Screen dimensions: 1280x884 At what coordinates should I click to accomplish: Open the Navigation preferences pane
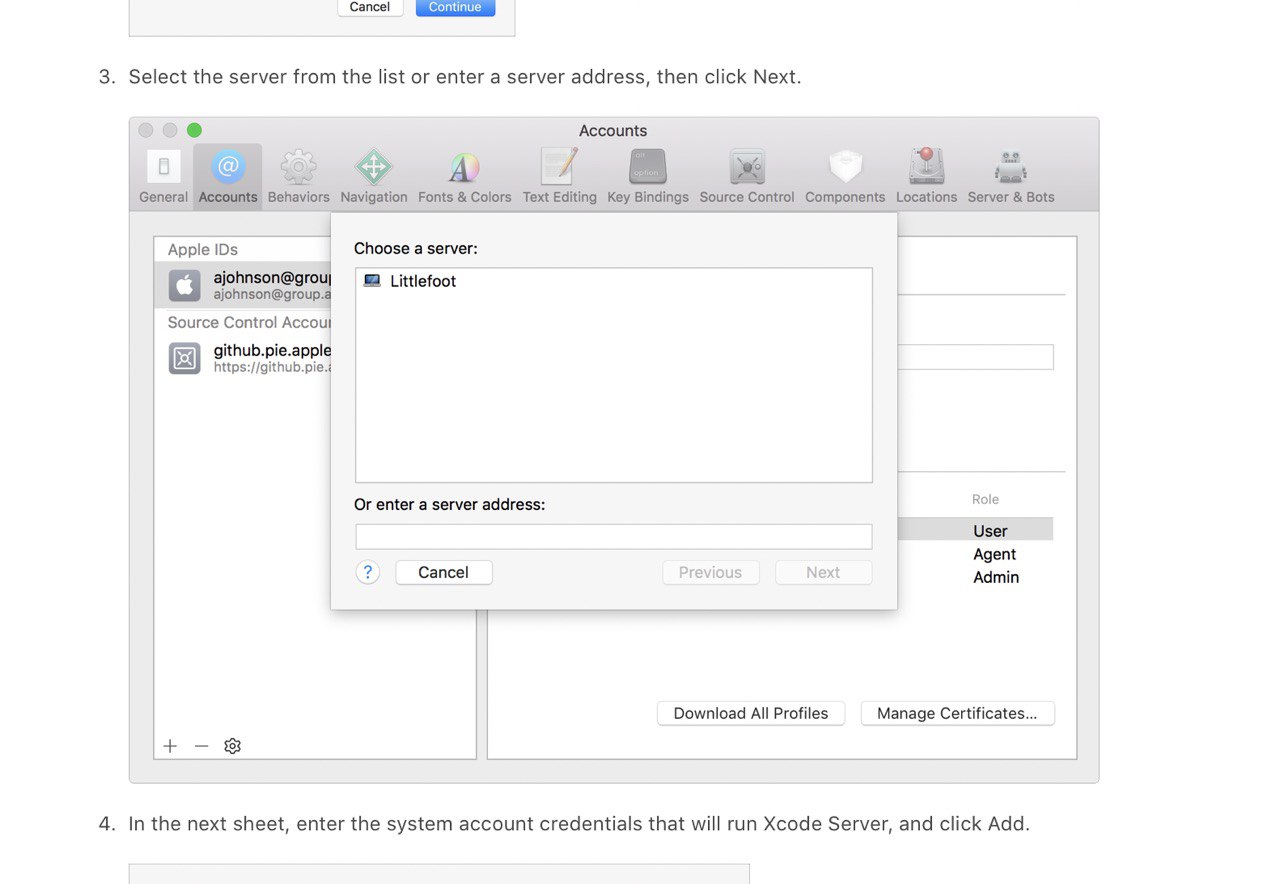click(x=374, y=177)
